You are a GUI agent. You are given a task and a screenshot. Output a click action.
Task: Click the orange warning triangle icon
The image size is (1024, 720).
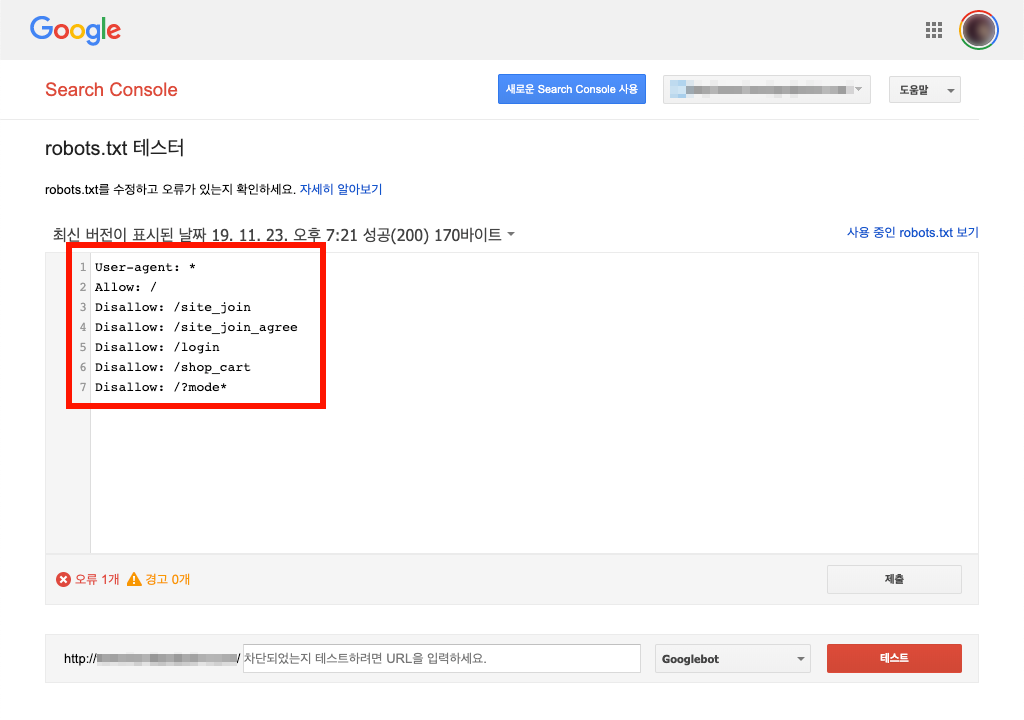click(x=134, y=579)
